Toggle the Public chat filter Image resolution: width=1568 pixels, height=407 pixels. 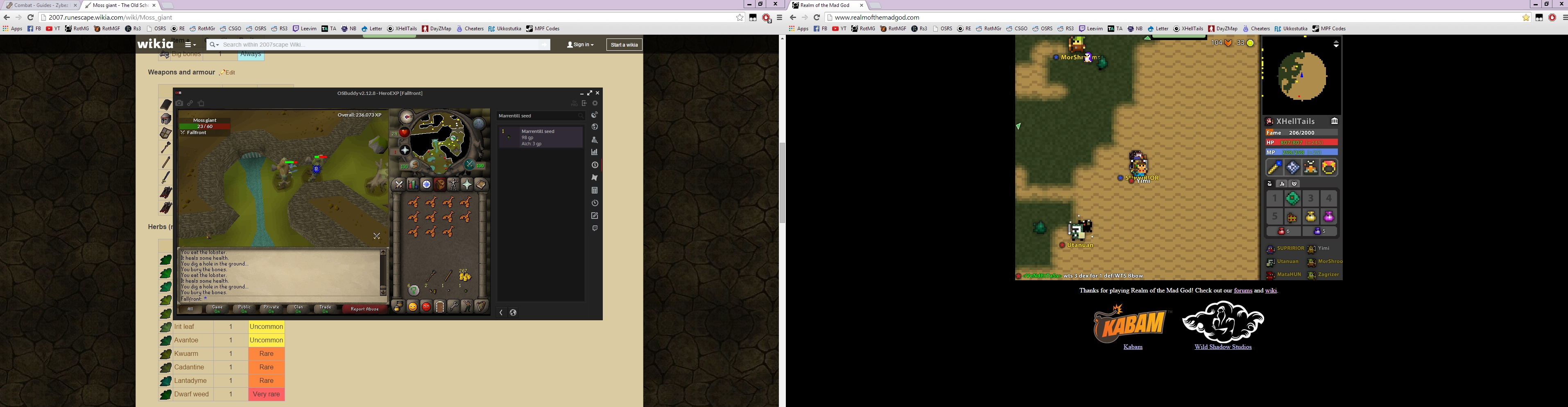coord(244,309)
